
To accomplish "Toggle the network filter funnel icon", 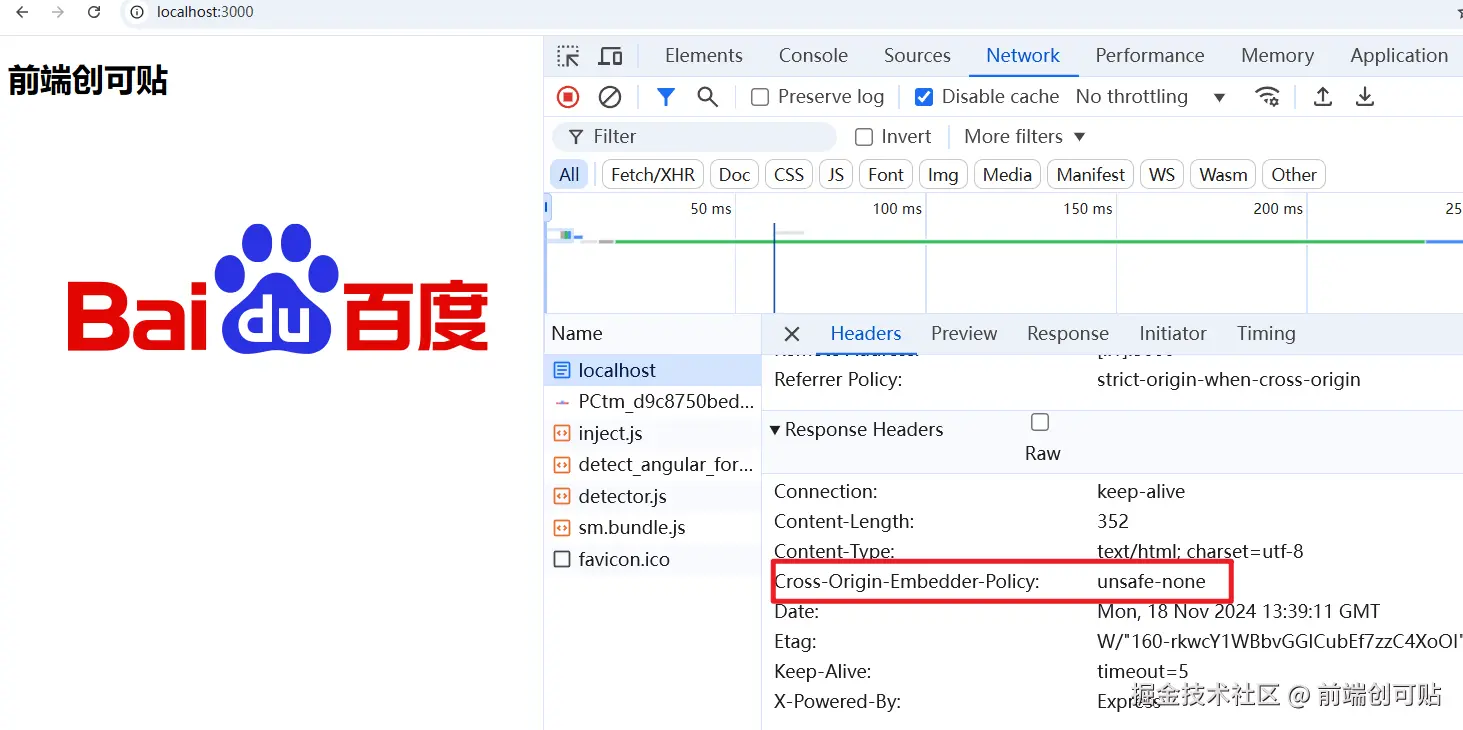I will [666, 97].
